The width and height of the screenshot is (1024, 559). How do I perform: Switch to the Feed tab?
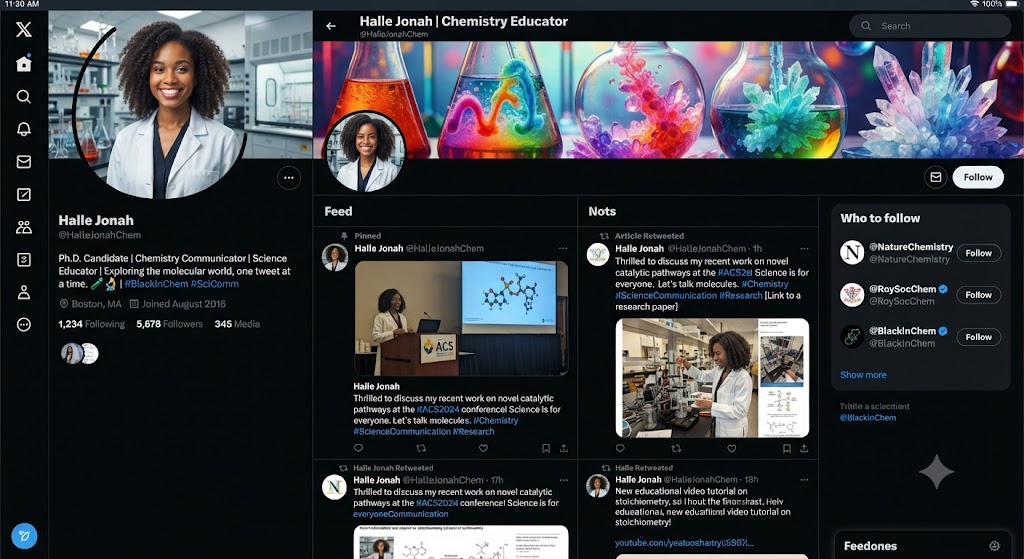(338, 211)
